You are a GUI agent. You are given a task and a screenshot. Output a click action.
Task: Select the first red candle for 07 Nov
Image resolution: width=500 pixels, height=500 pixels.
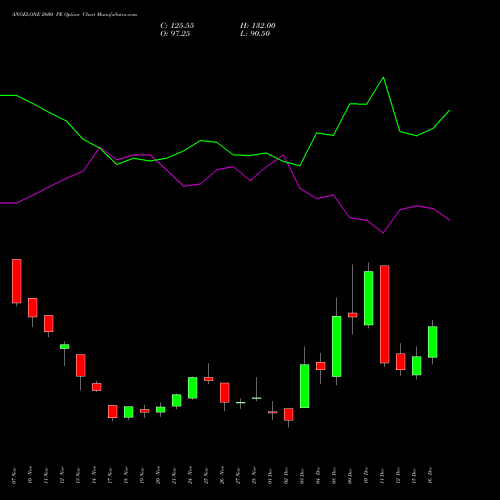pos(17,281)
